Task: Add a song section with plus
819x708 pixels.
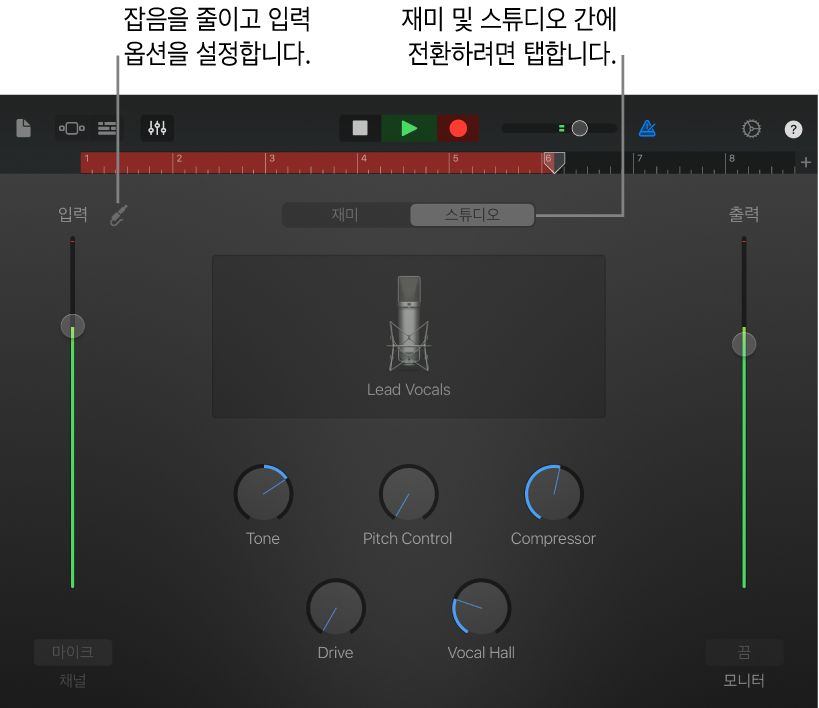Action: click(x=805, y=163)
